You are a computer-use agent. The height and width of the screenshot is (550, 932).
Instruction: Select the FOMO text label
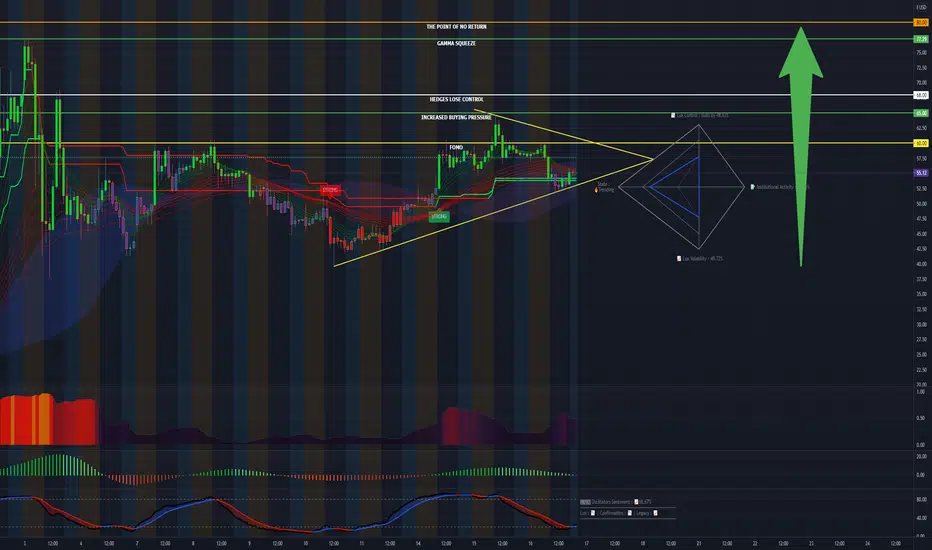coord(456,147)
